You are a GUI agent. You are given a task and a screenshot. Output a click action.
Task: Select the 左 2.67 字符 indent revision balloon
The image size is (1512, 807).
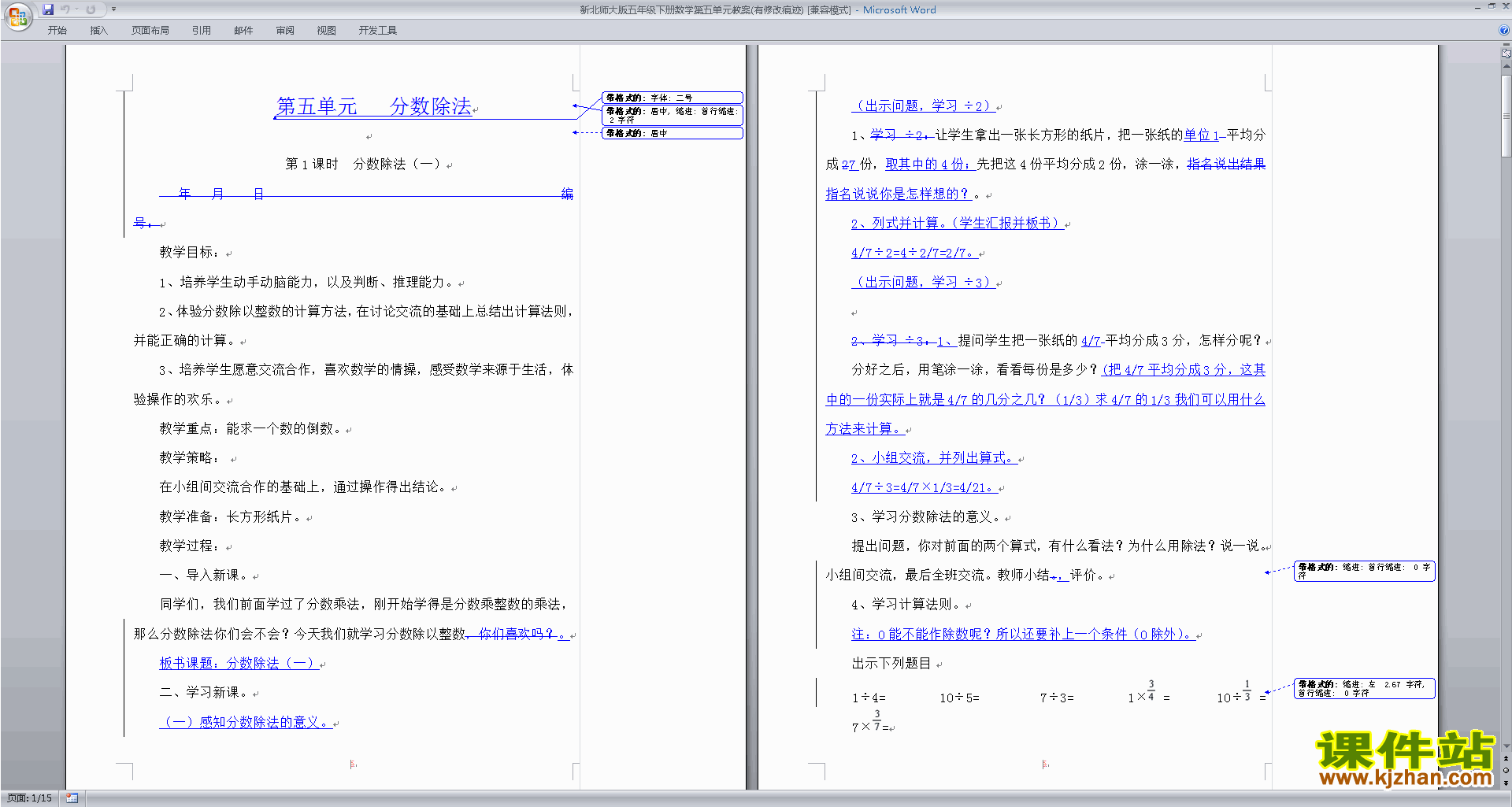[1364, 688]
